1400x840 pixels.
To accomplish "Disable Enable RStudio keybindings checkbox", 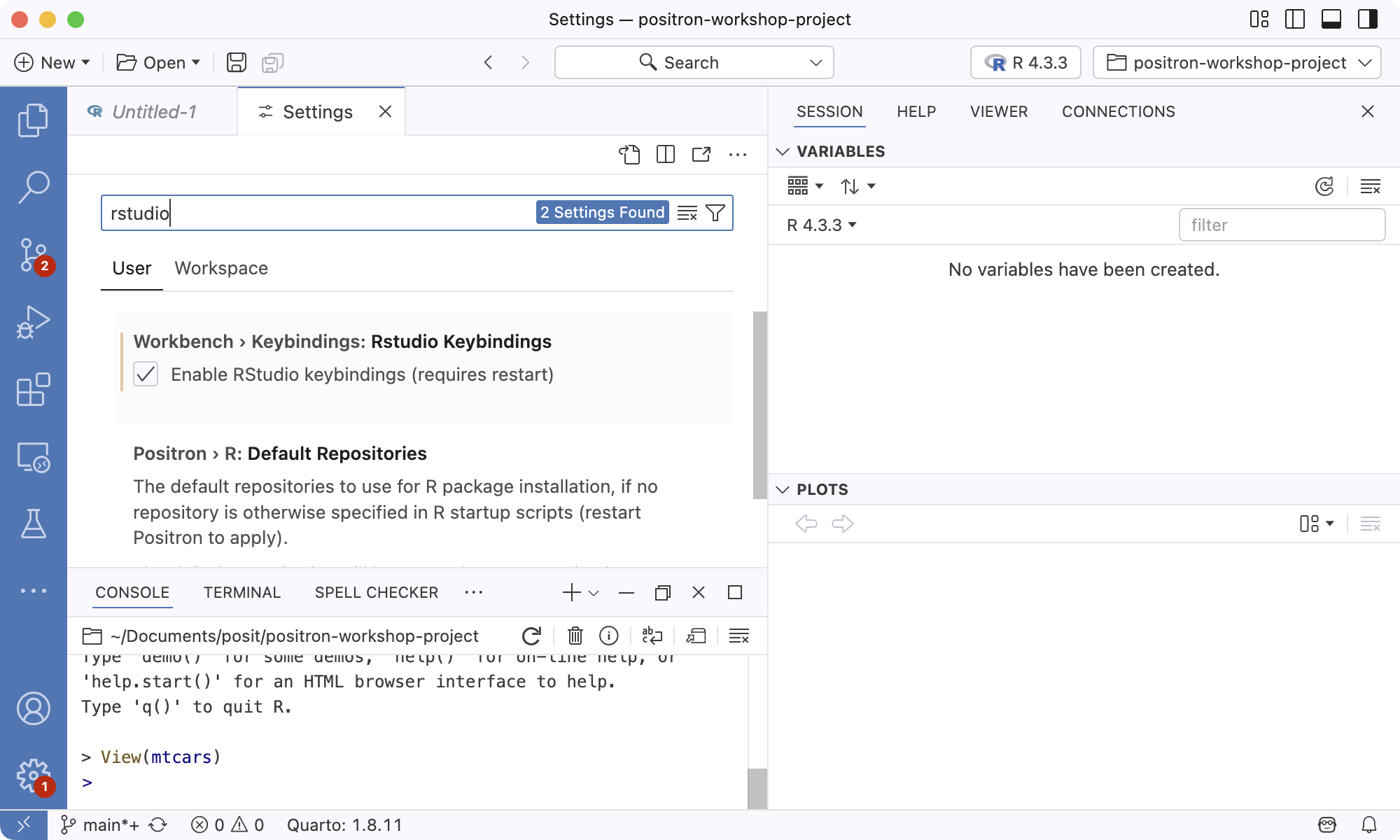I will click(x=146, y=374).
